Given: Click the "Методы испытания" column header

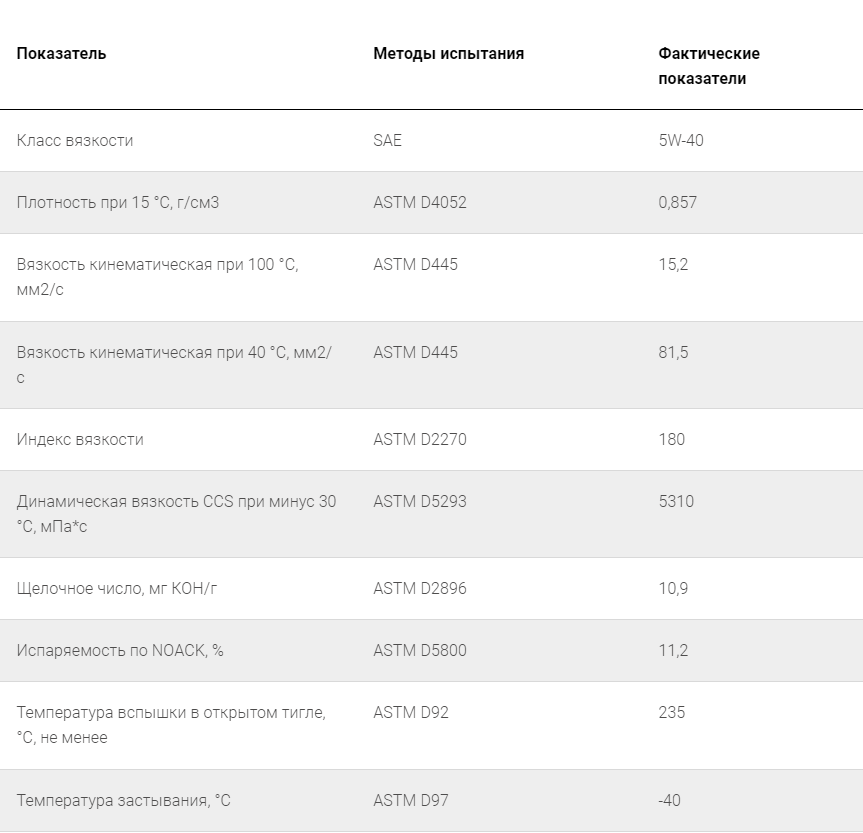Looking at the screenshot, I should point(448,54).
